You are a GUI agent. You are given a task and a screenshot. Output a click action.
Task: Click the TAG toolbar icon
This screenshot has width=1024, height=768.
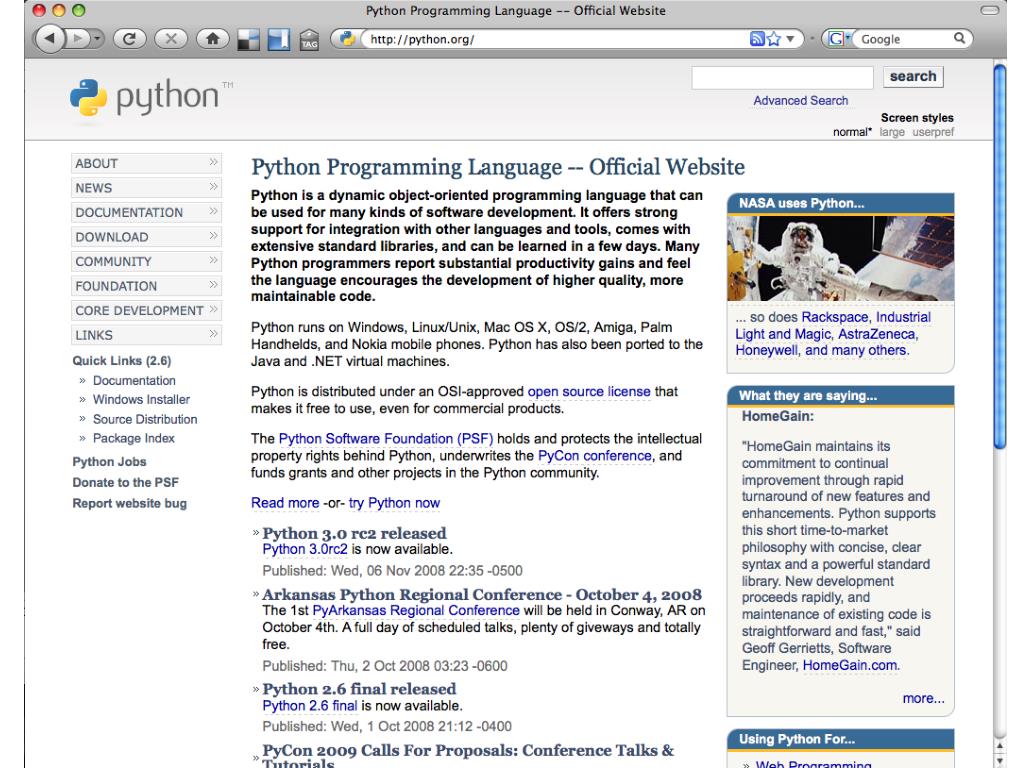(310, 40)
